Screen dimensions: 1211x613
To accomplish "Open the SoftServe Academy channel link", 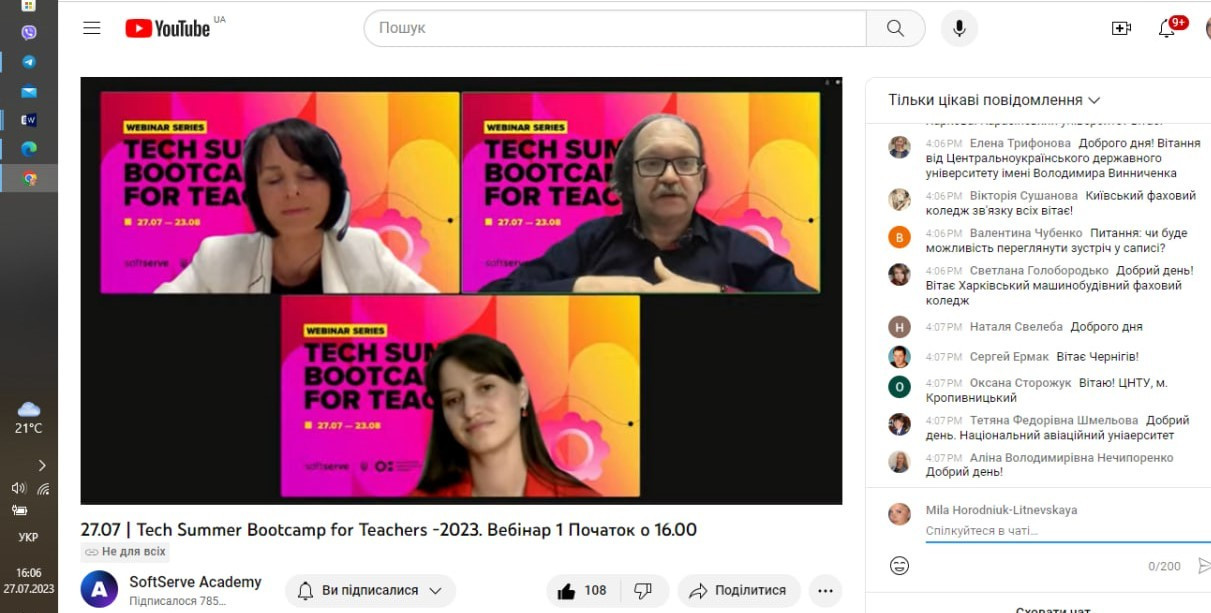I will pyautogui.click(x=195, y=582).
